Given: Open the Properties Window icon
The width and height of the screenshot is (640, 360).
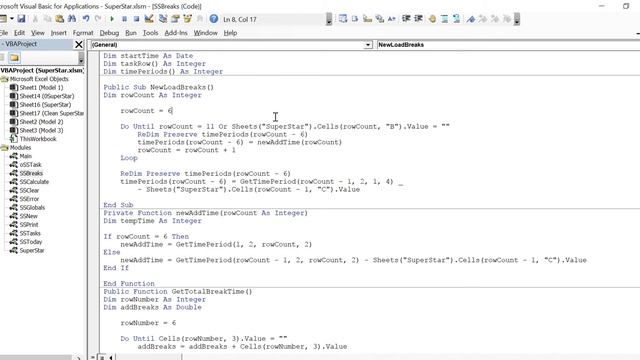Looking at the screenshot, I should pyautogui.click(x=175, y=19).
